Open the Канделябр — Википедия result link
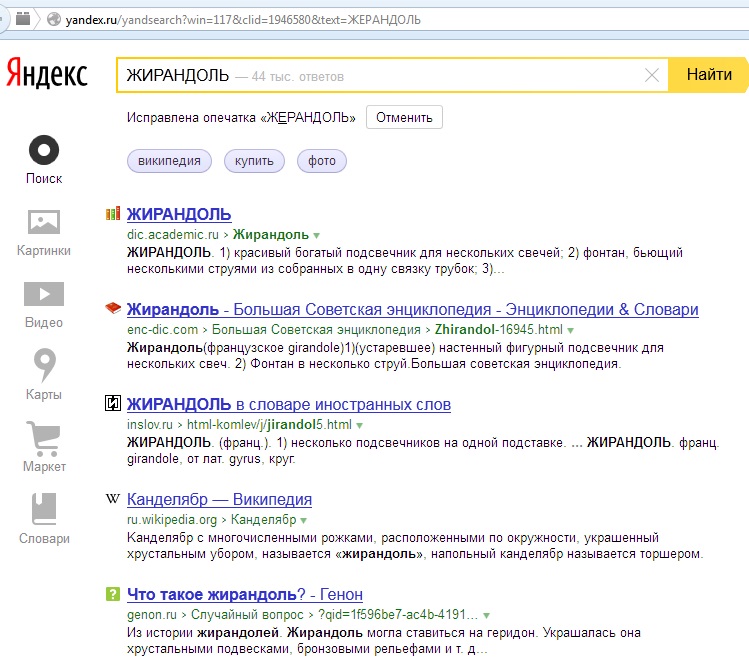The image size is (749, 661). [219, 499]
